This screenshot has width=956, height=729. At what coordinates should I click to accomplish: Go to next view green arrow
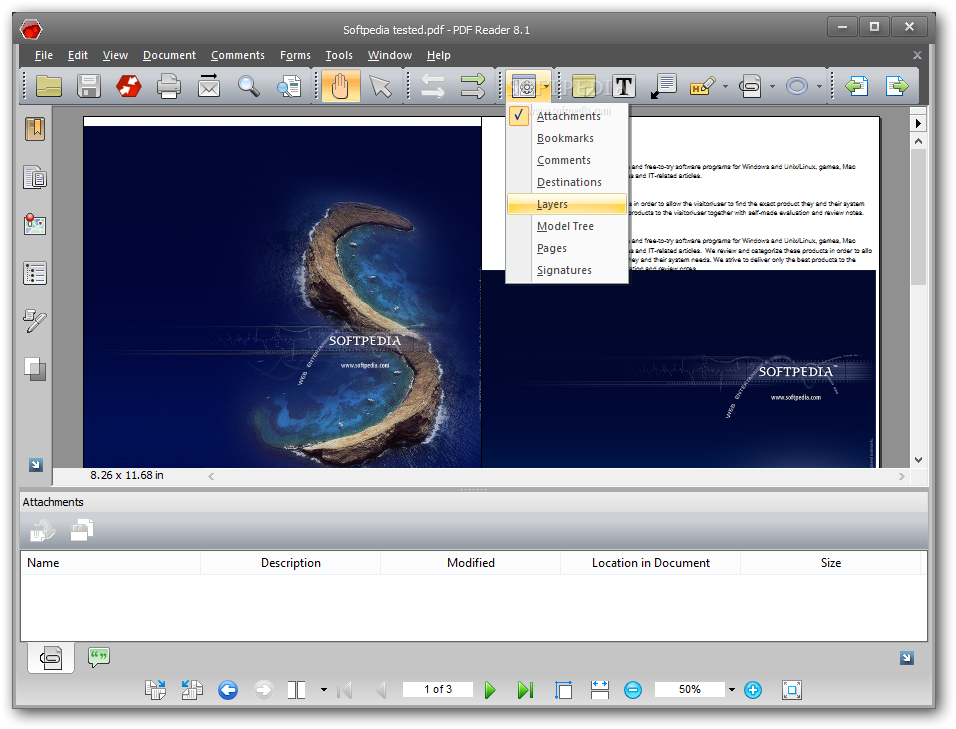click(x=896, y=86)
